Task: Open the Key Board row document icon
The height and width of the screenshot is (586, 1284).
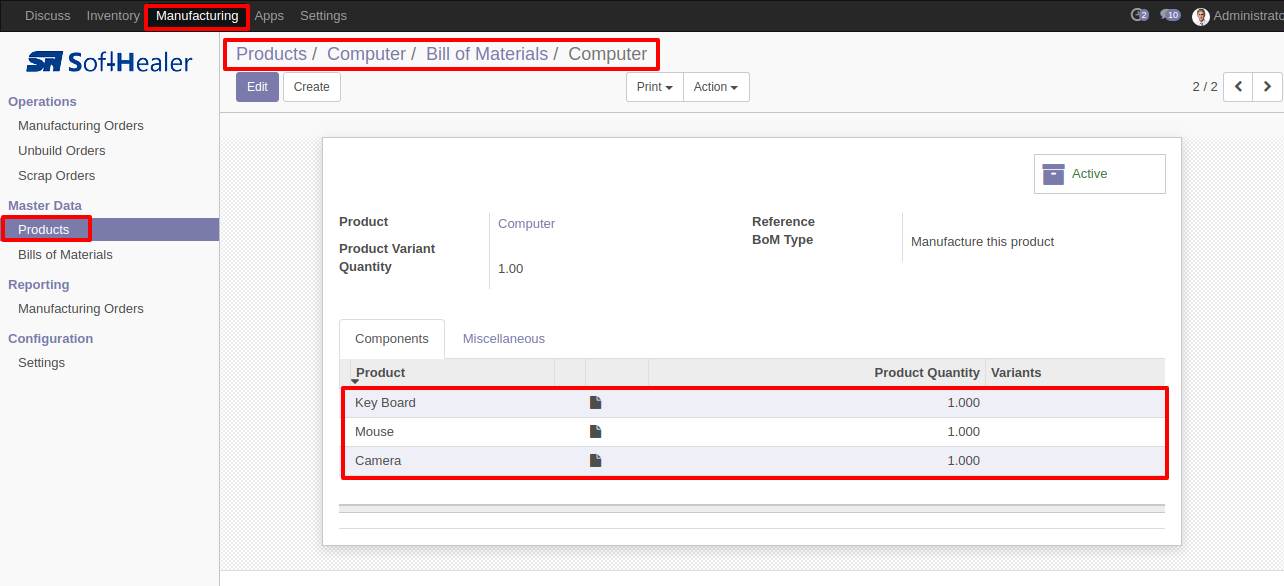Action: coord(595,403)
